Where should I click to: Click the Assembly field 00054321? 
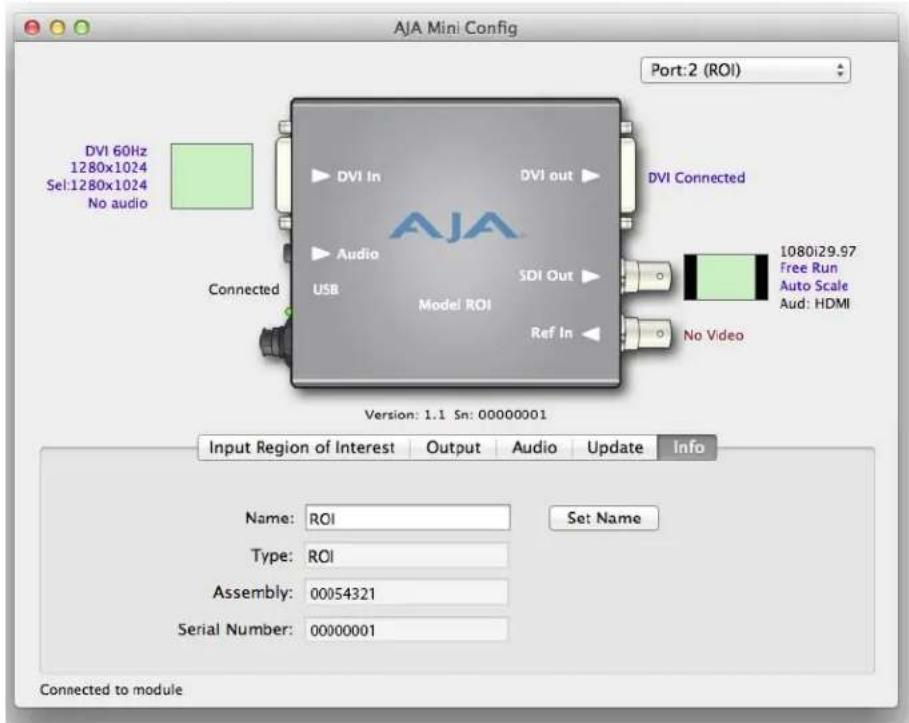[x=406, y=593]
